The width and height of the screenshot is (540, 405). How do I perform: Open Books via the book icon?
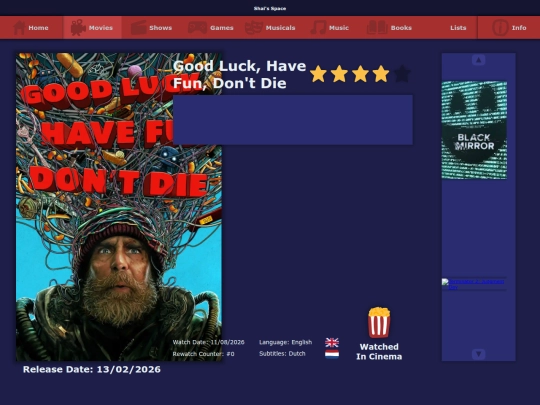click(x=377, y=28)
